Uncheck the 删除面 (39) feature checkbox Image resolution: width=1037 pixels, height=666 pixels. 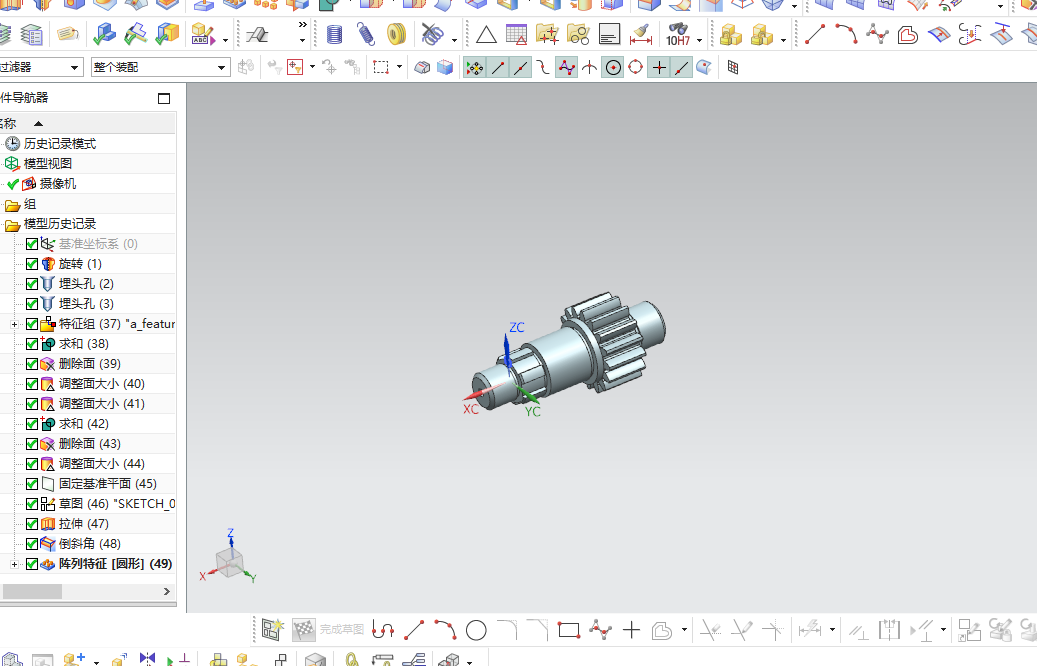click(x=32, y=364)
